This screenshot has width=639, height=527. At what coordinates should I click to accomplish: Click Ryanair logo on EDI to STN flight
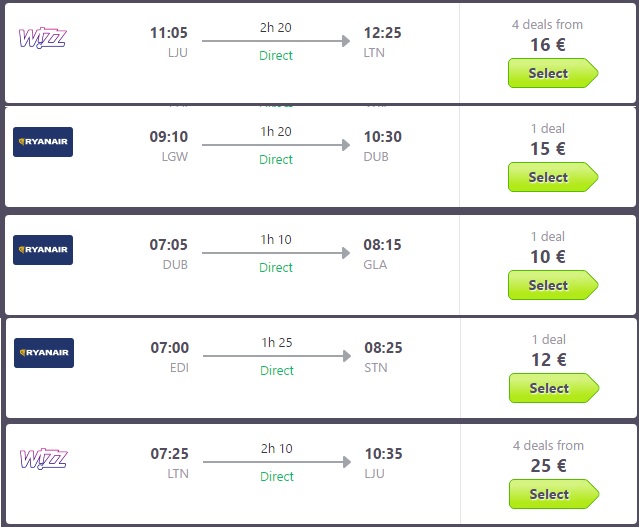pyautogui.click(x=43, y=353)
